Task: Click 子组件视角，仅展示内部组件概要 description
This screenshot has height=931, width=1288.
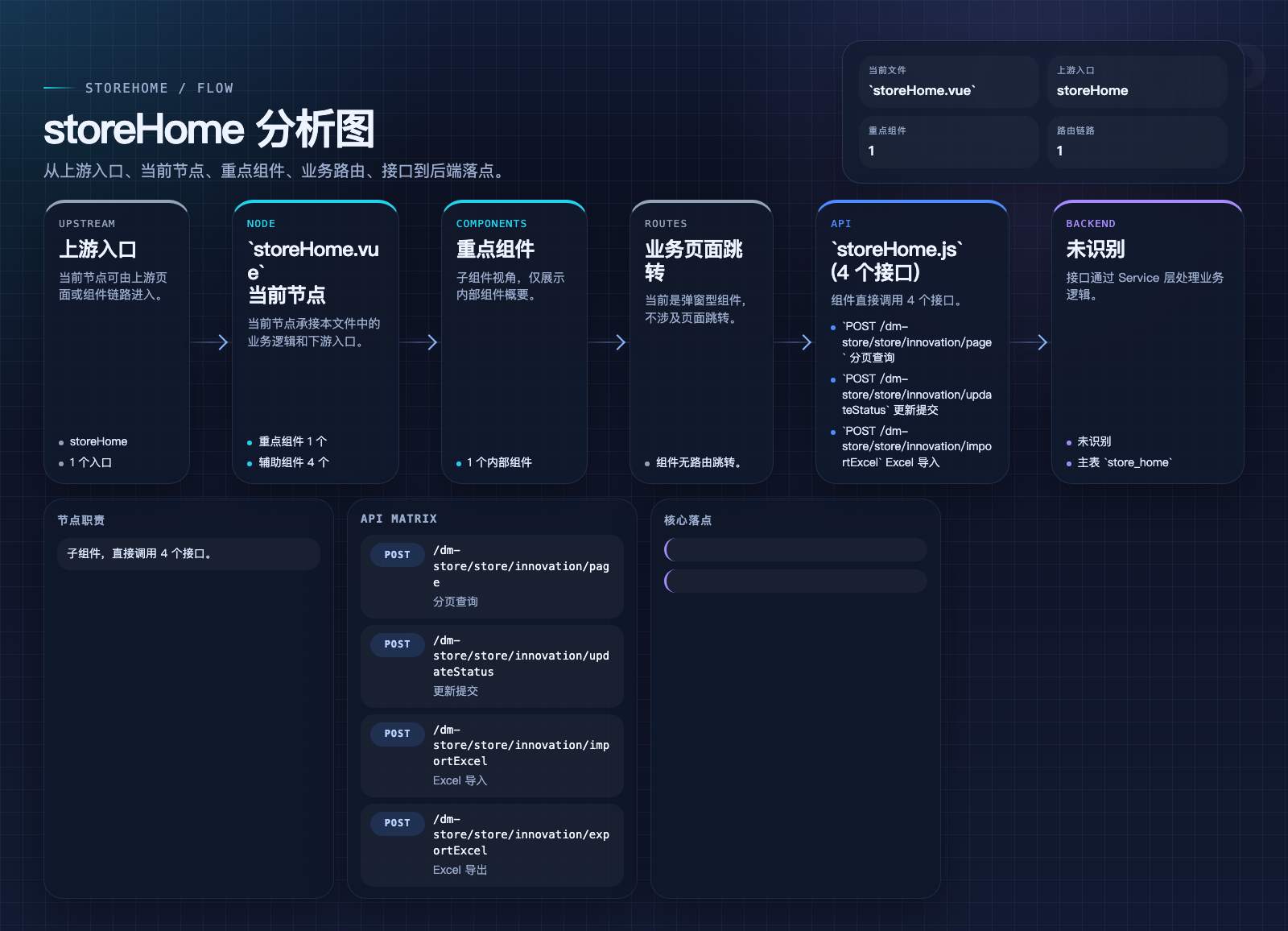Action: point(510,286)
